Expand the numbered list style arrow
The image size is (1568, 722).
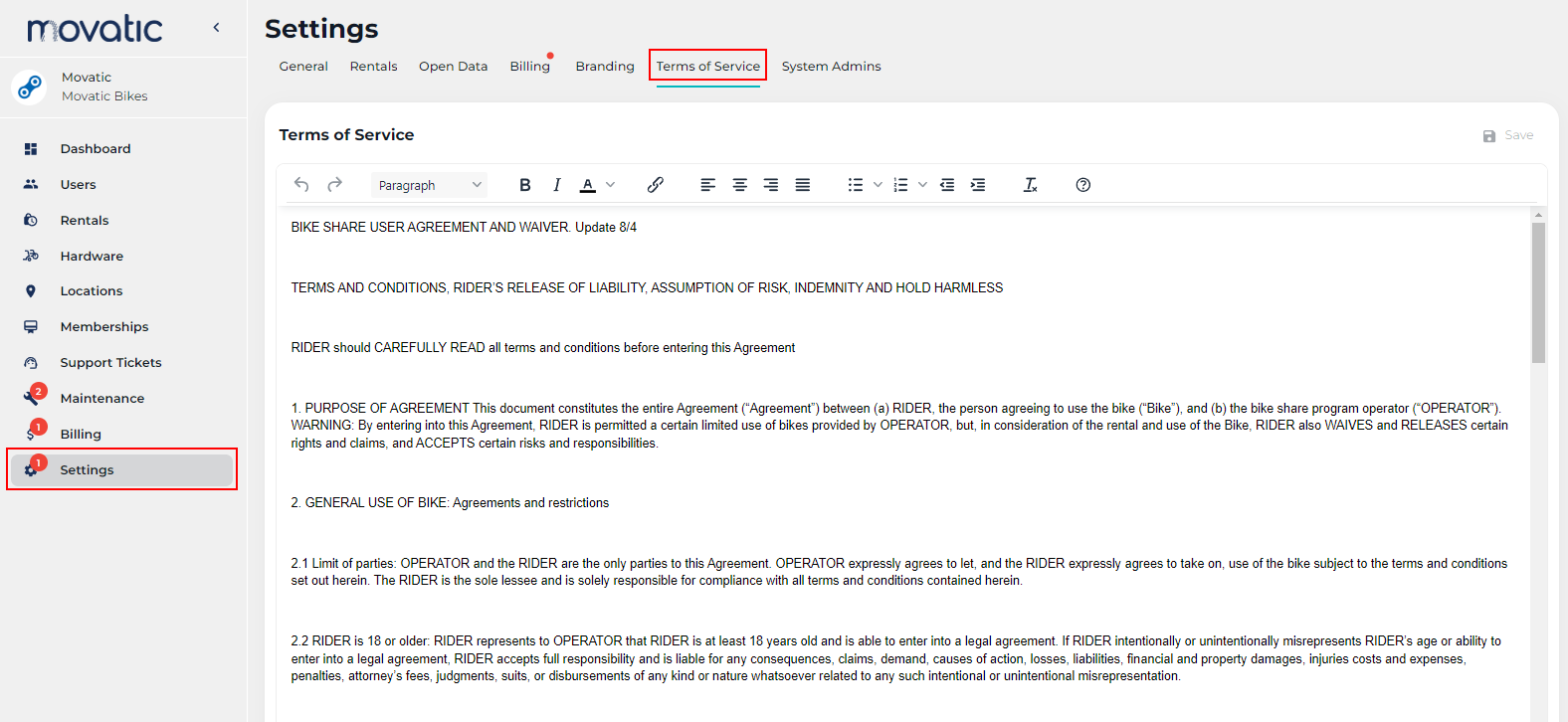tap(922, 185)
